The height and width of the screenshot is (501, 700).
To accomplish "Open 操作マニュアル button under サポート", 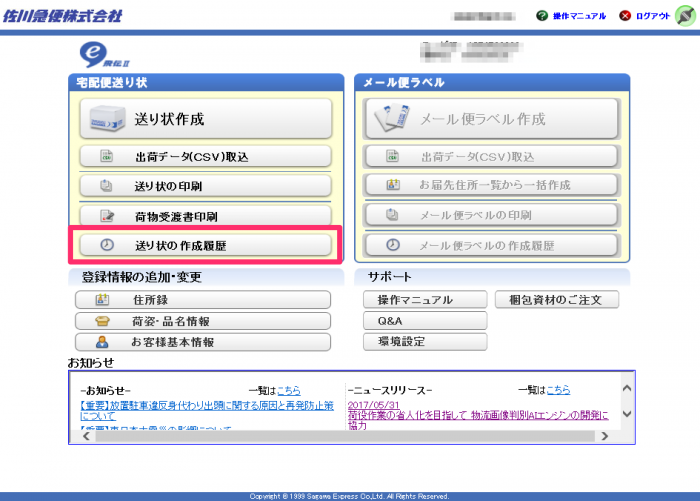I will pos(425,299).
